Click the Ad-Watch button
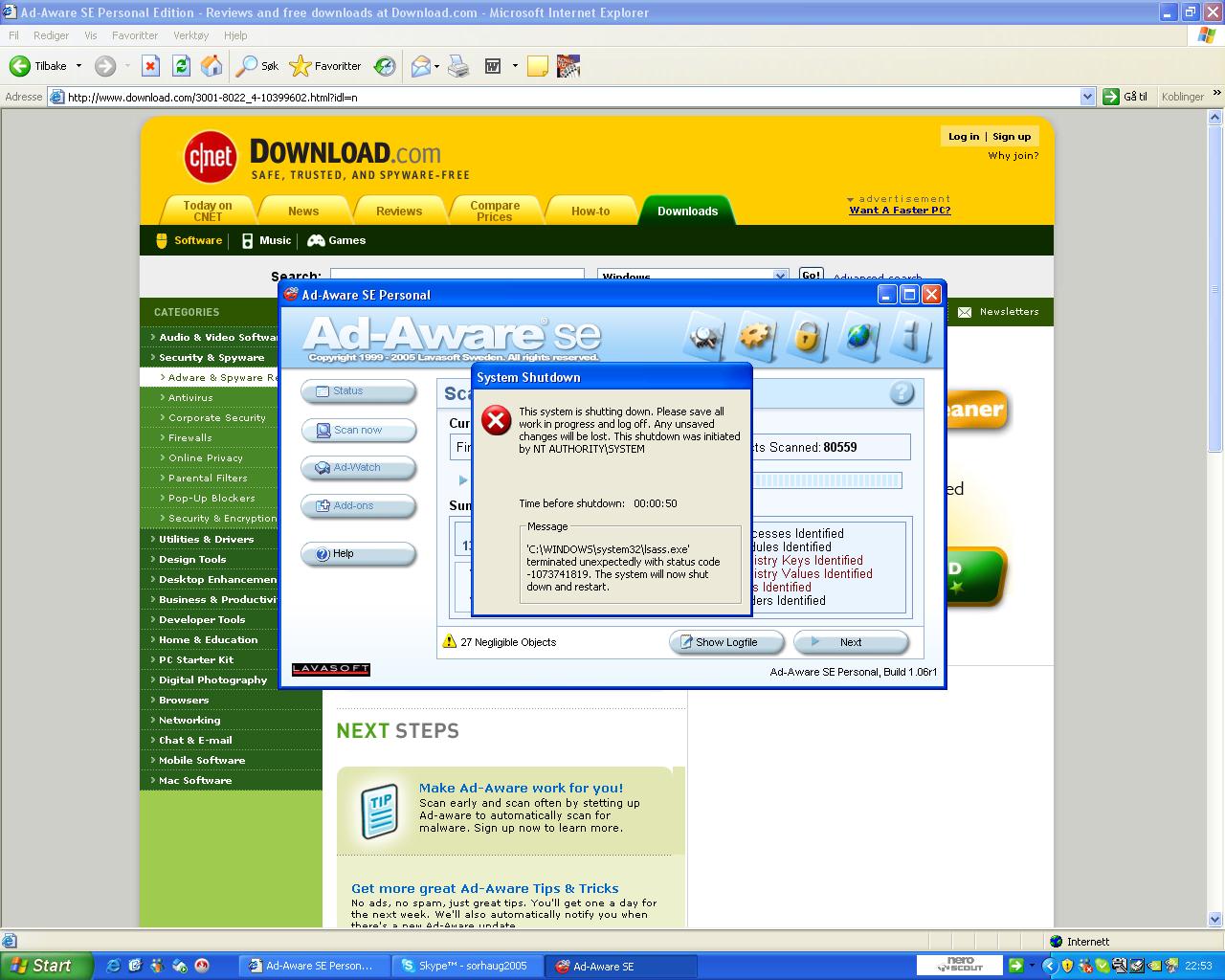 (x=359, y=467)
